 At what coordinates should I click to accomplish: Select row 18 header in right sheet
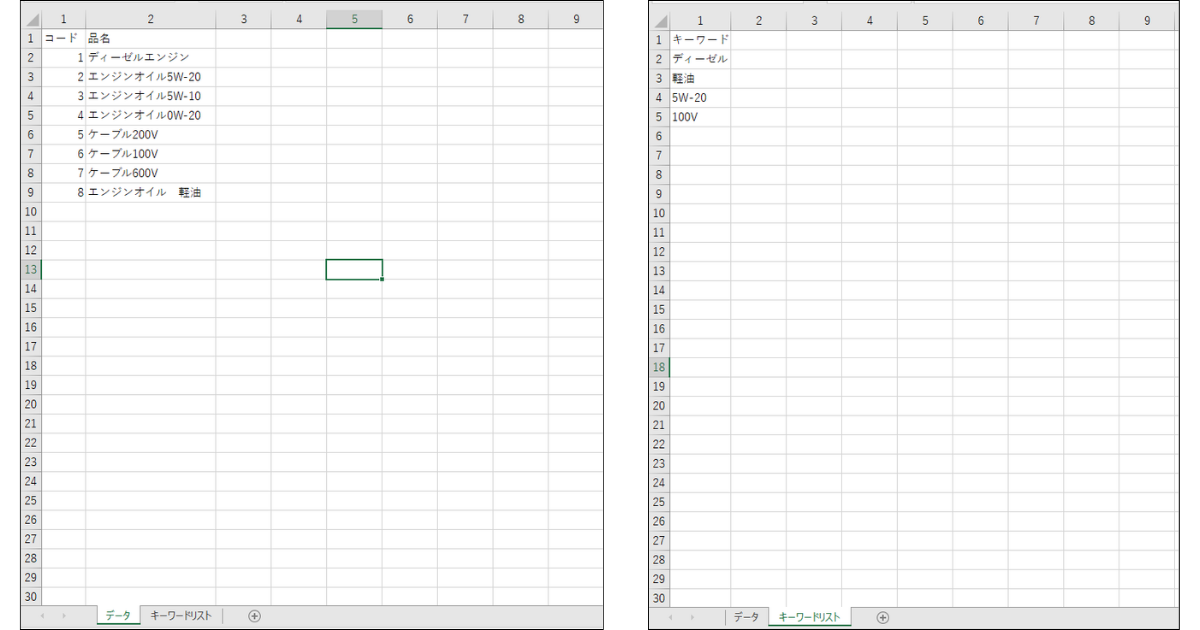[658, 367]
